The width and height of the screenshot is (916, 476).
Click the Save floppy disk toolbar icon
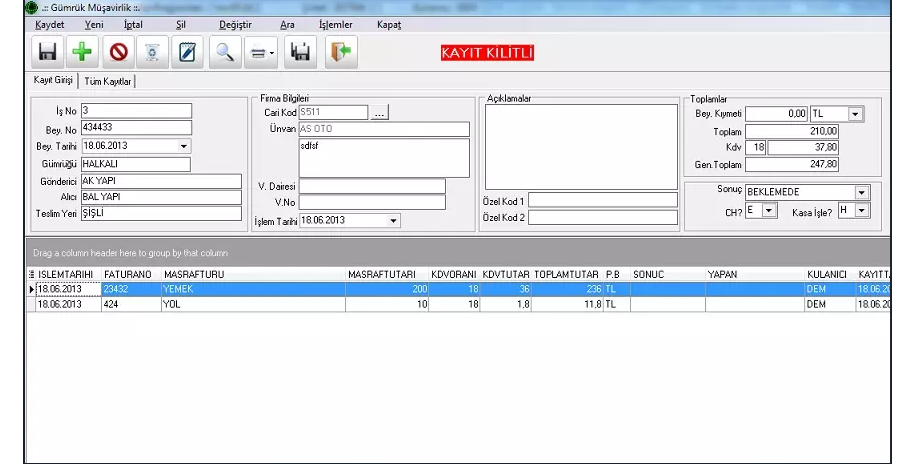pos(47,53)
